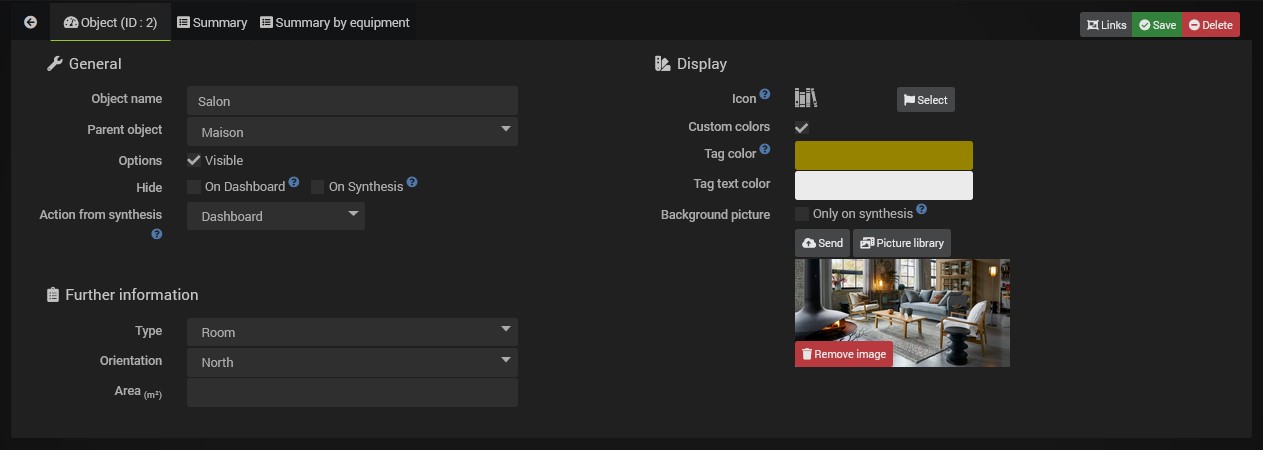Click Remove image button

[844, 354]
